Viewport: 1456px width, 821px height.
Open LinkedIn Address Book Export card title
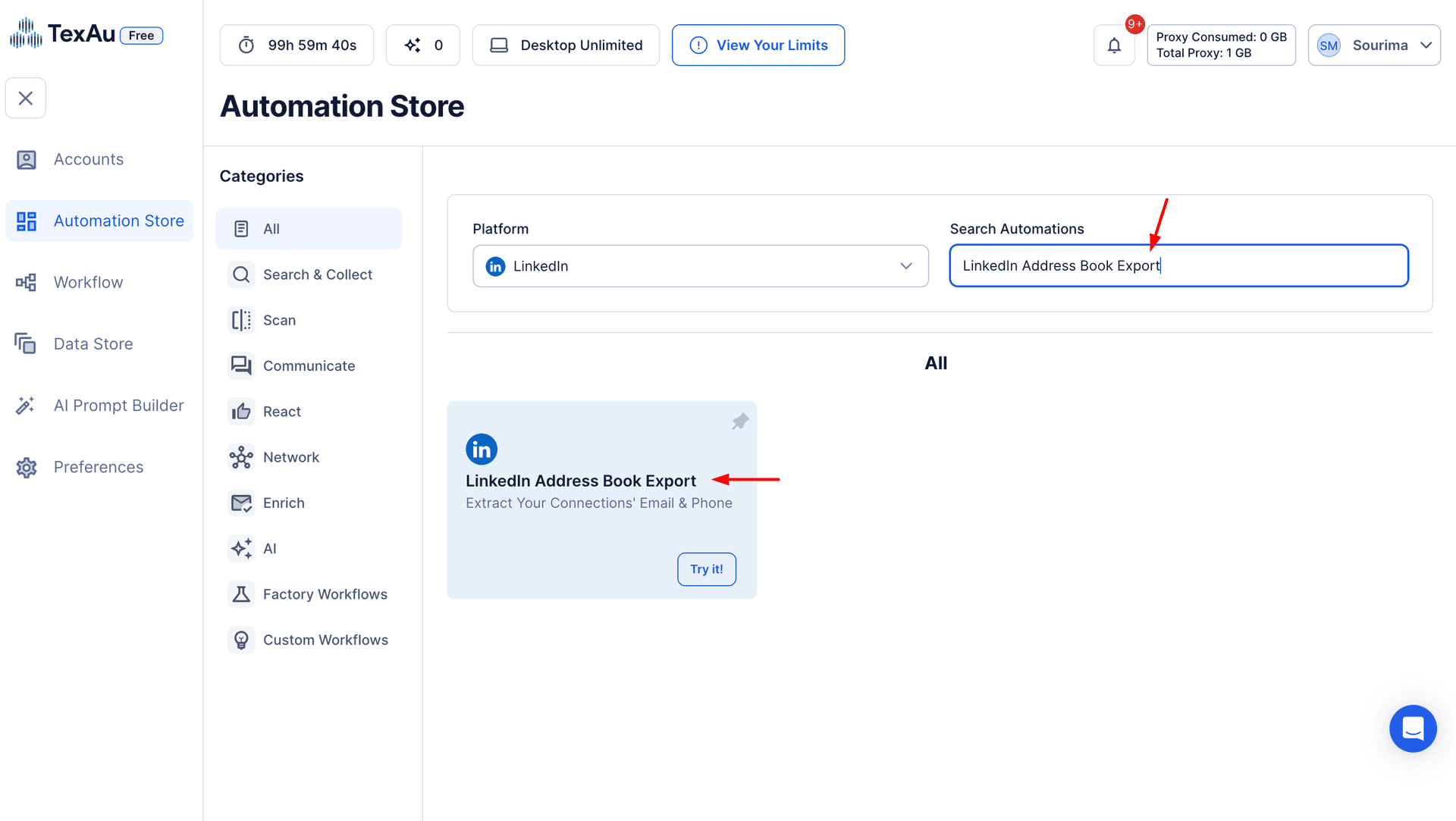581,481
